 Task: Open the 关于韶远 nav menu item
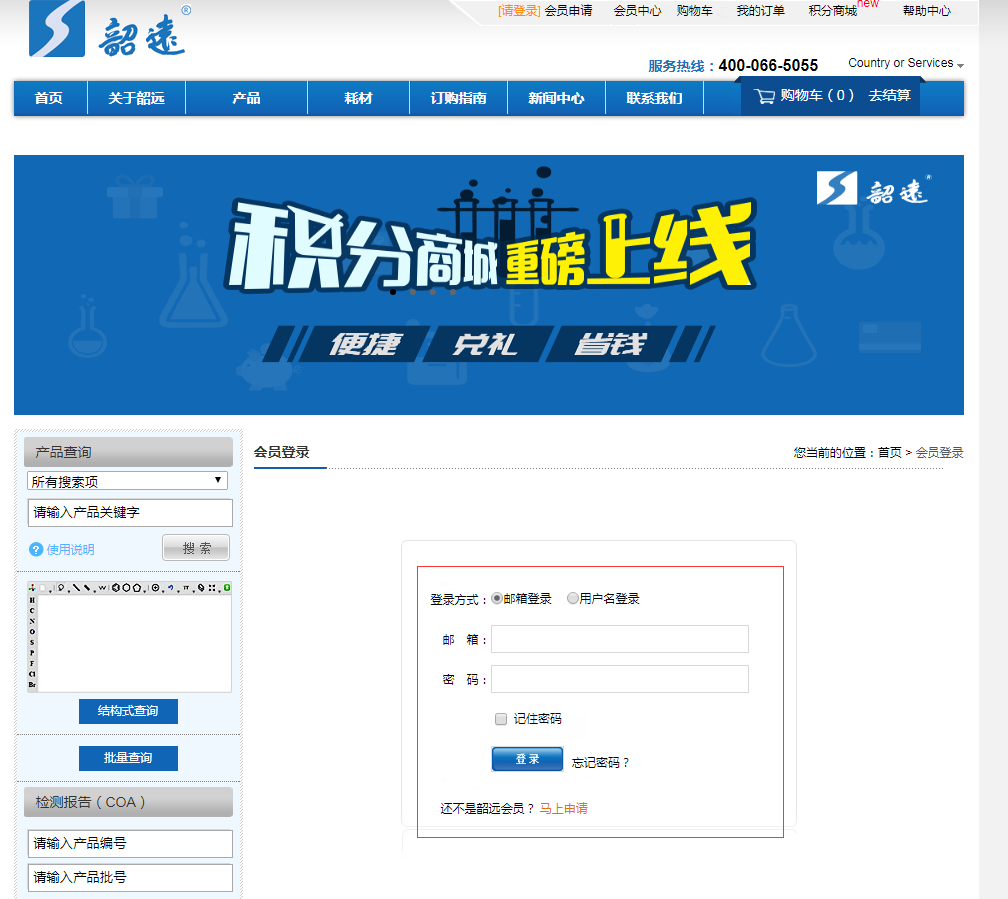(136, 98)
